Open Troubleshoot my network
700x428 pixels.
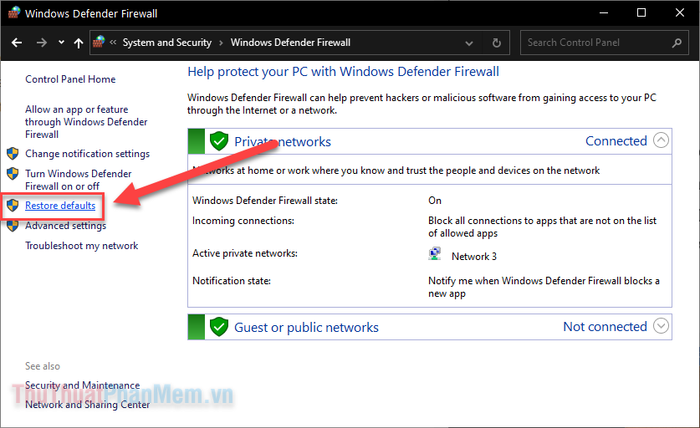coord(82,245)
